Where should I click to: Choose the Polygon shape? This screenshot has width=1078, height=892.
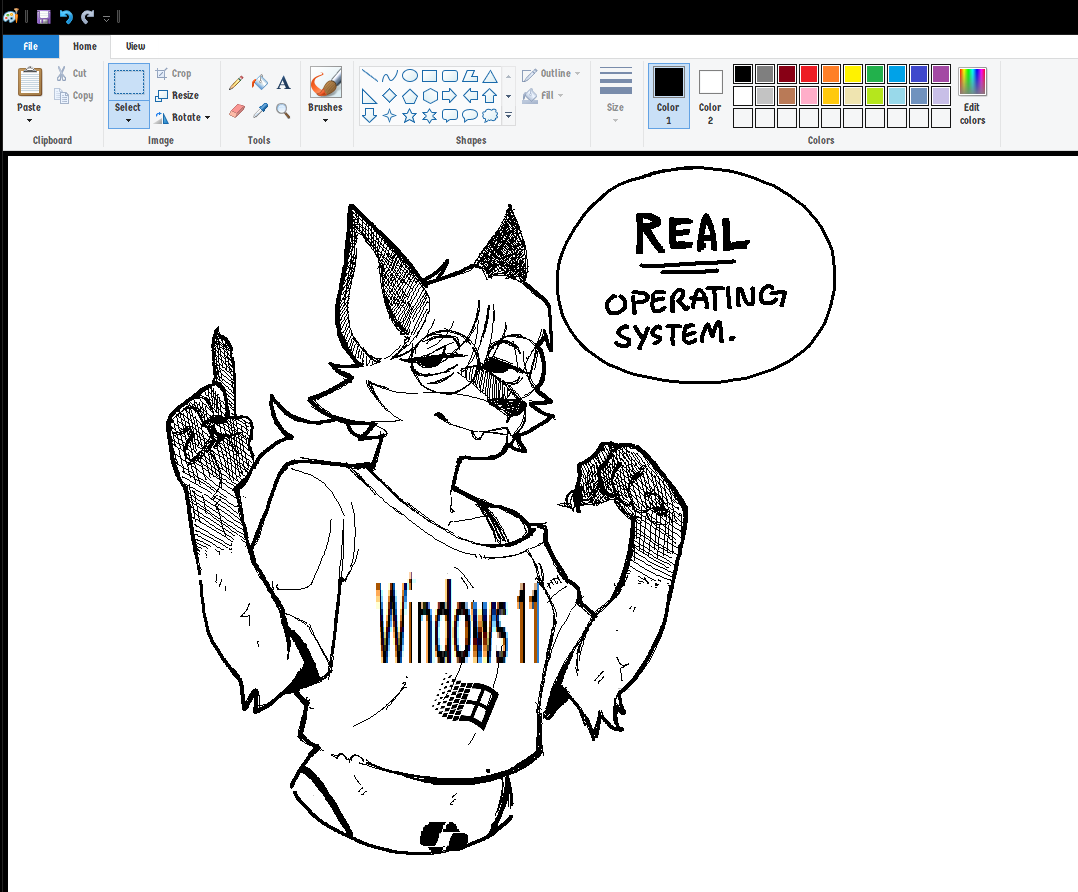tap(470, 76)
